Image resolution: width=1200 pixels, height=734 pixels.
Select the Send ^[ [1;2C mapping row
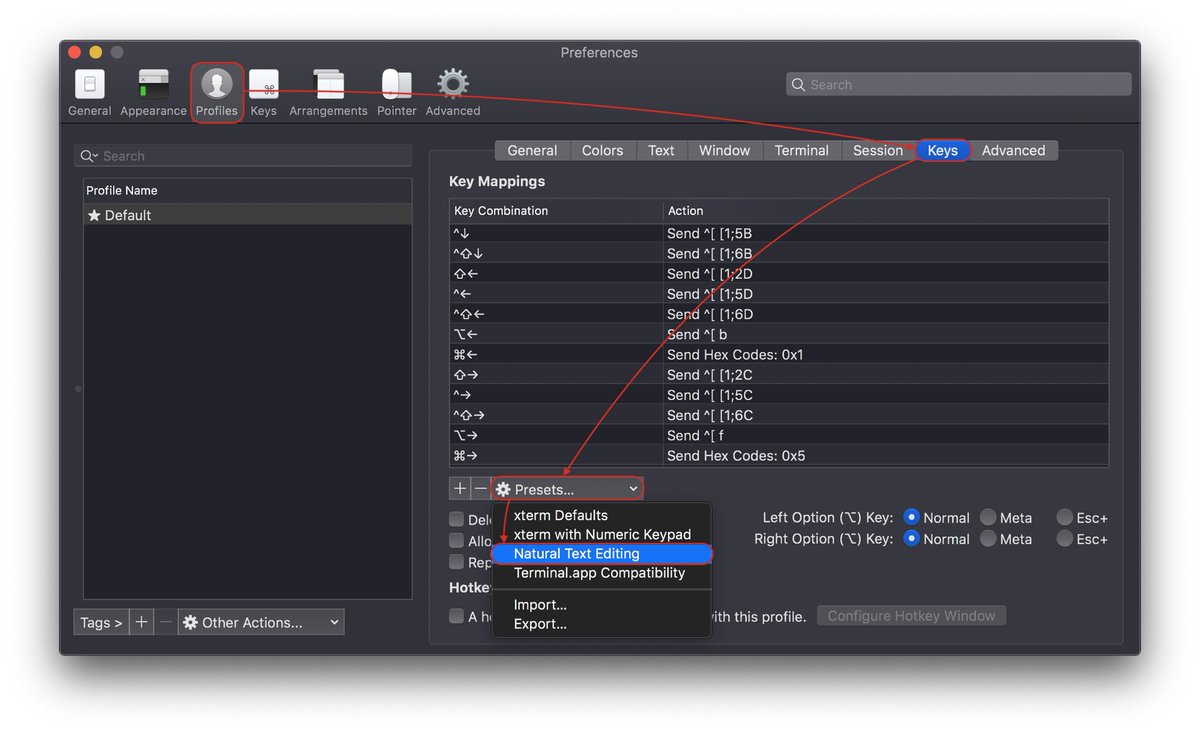coord(779,374)
